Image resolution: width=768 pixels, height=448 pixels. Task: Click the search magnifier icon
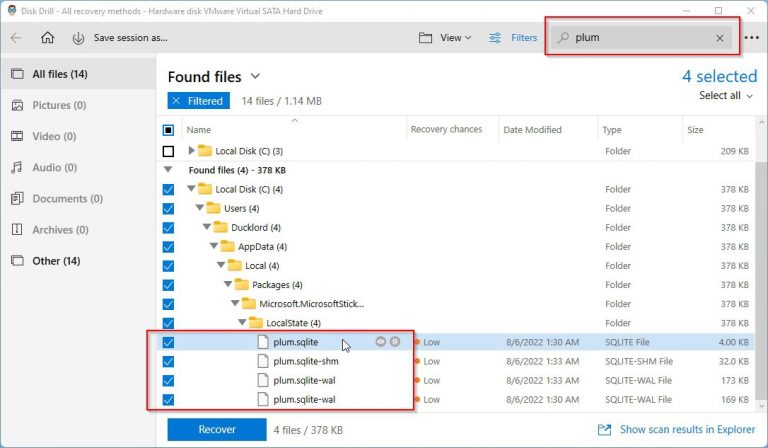pyautogui.click(x=563, y=38)
